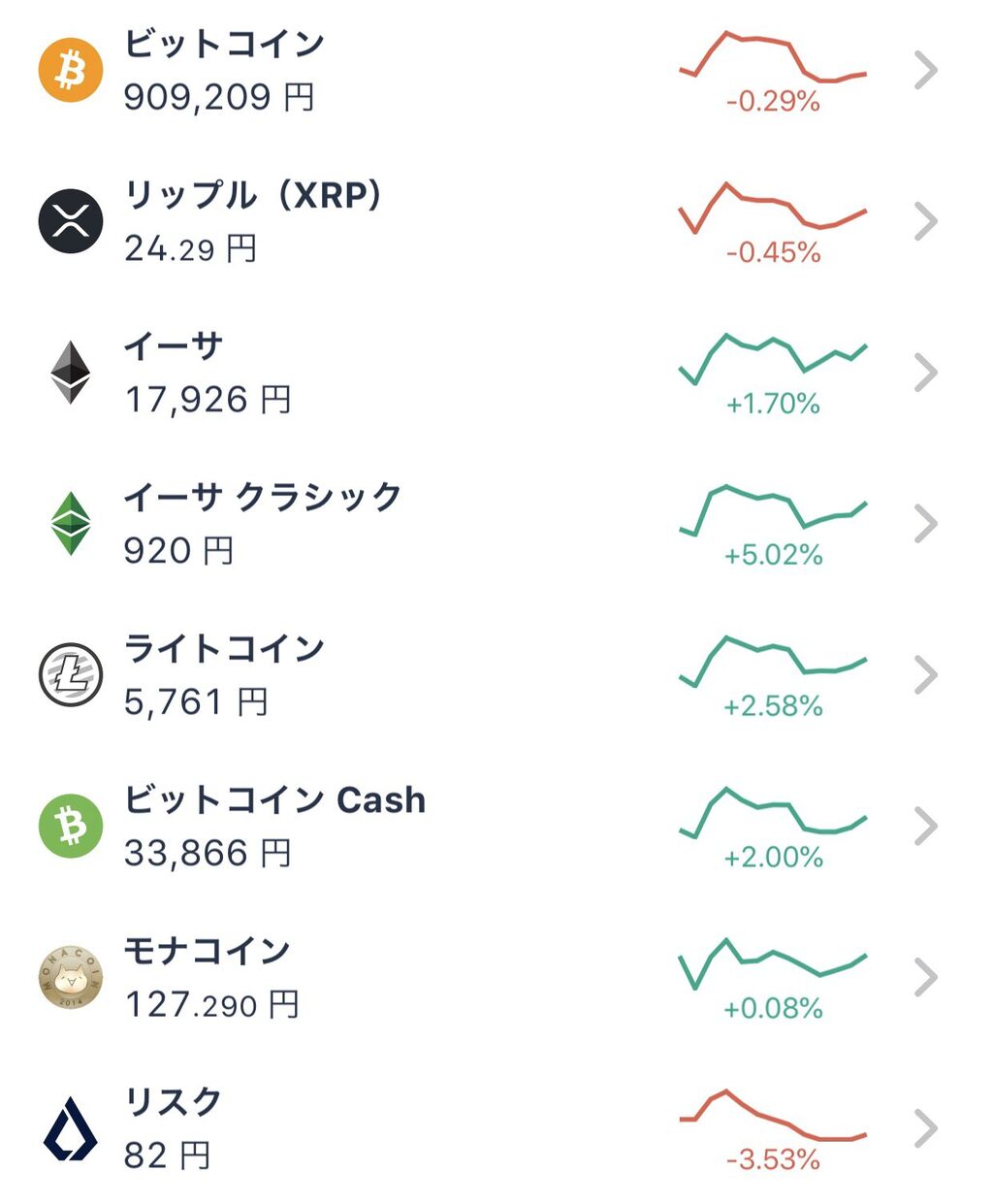
Task: Tap the Ethereum diamond icon
Action: 71,373
